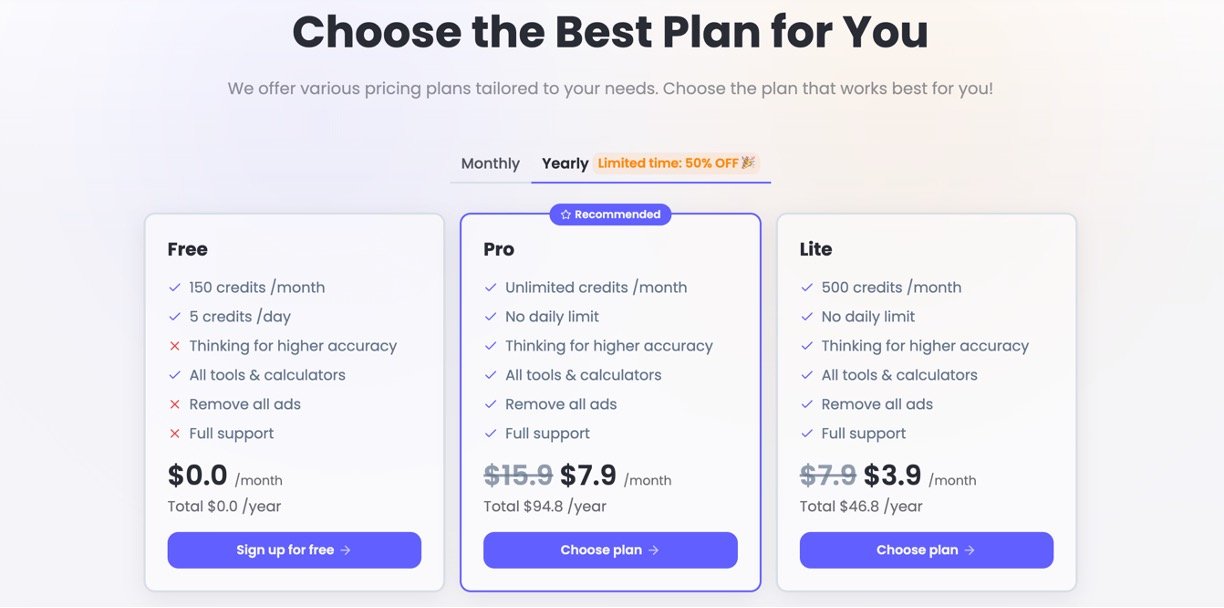Screen dimensions: 1224x608
Task: Click the checkmark beside 150 credits /month
Action: pos(175,288)
